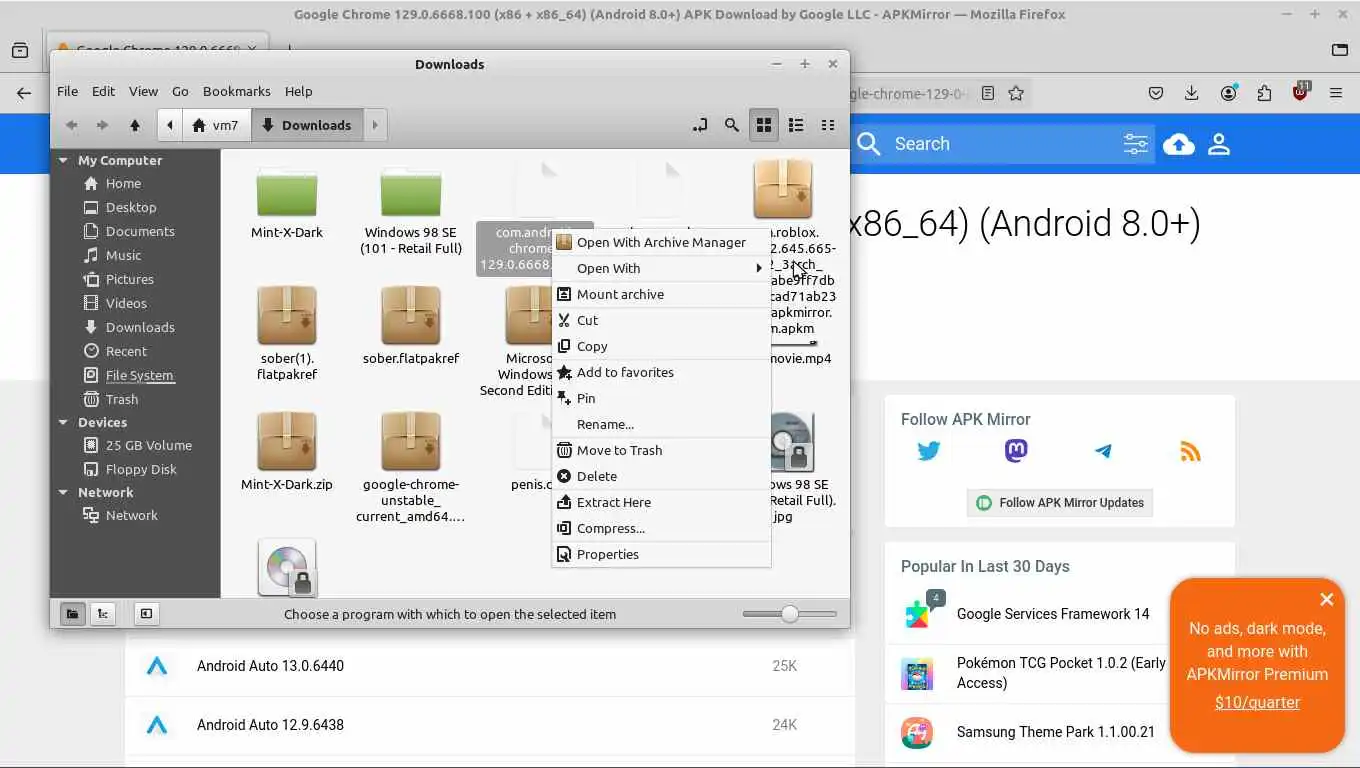Open Firefox hamburger menu
Image resolution: width=1360 pixels, height=768 pixels.
point(1335,93)
